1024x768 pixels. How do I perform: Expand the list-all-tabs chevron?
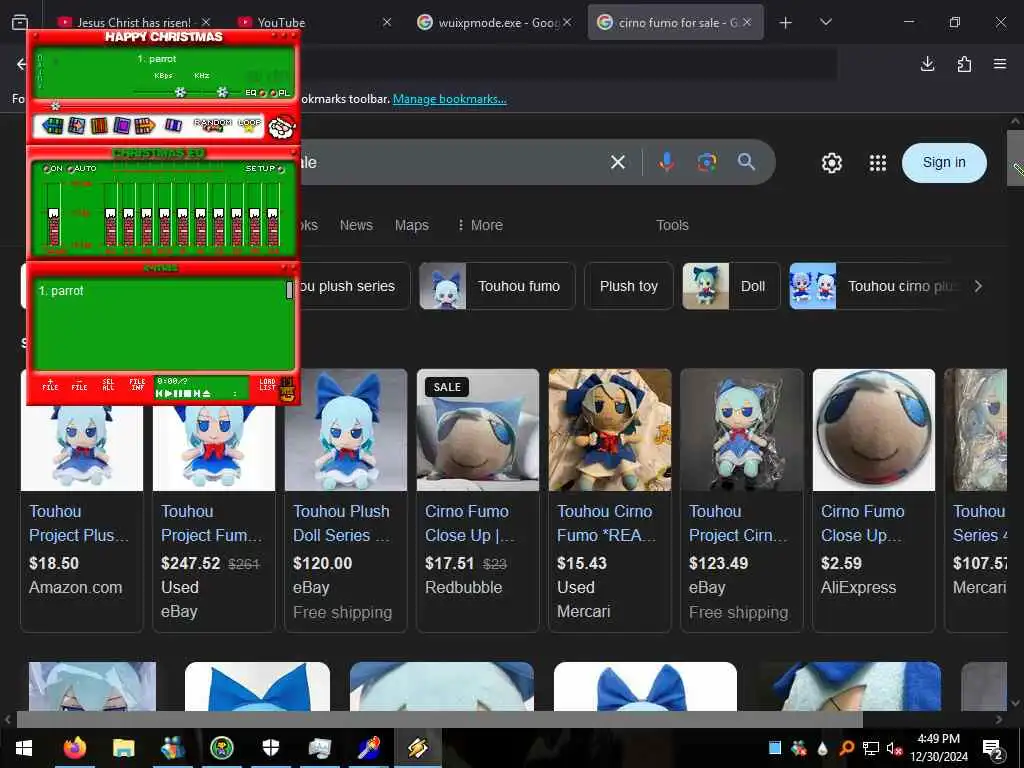(x=825, y=22)
